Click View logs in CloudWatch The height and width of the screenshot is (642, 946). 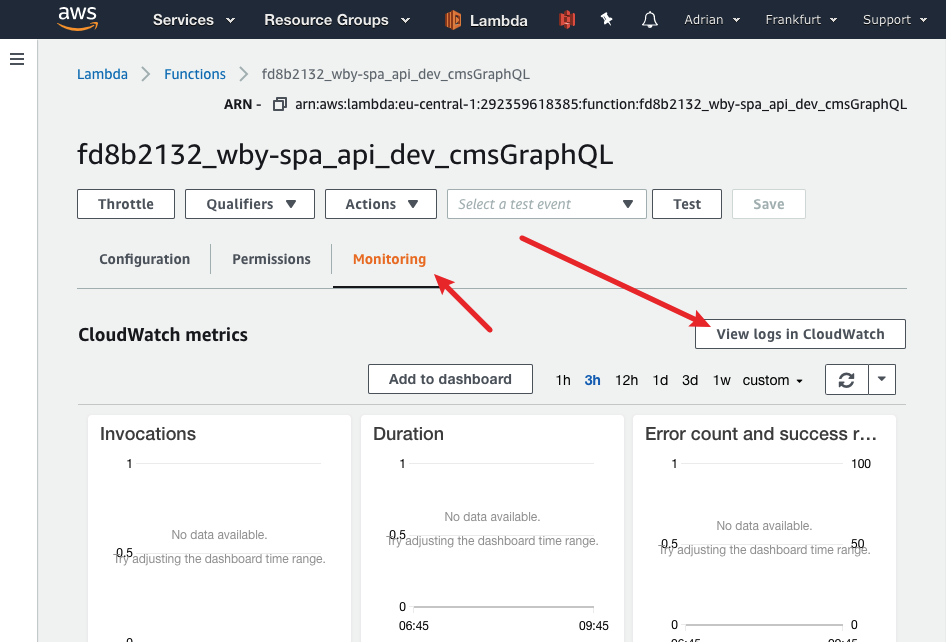pyautogui.click(x=799, y=333)
